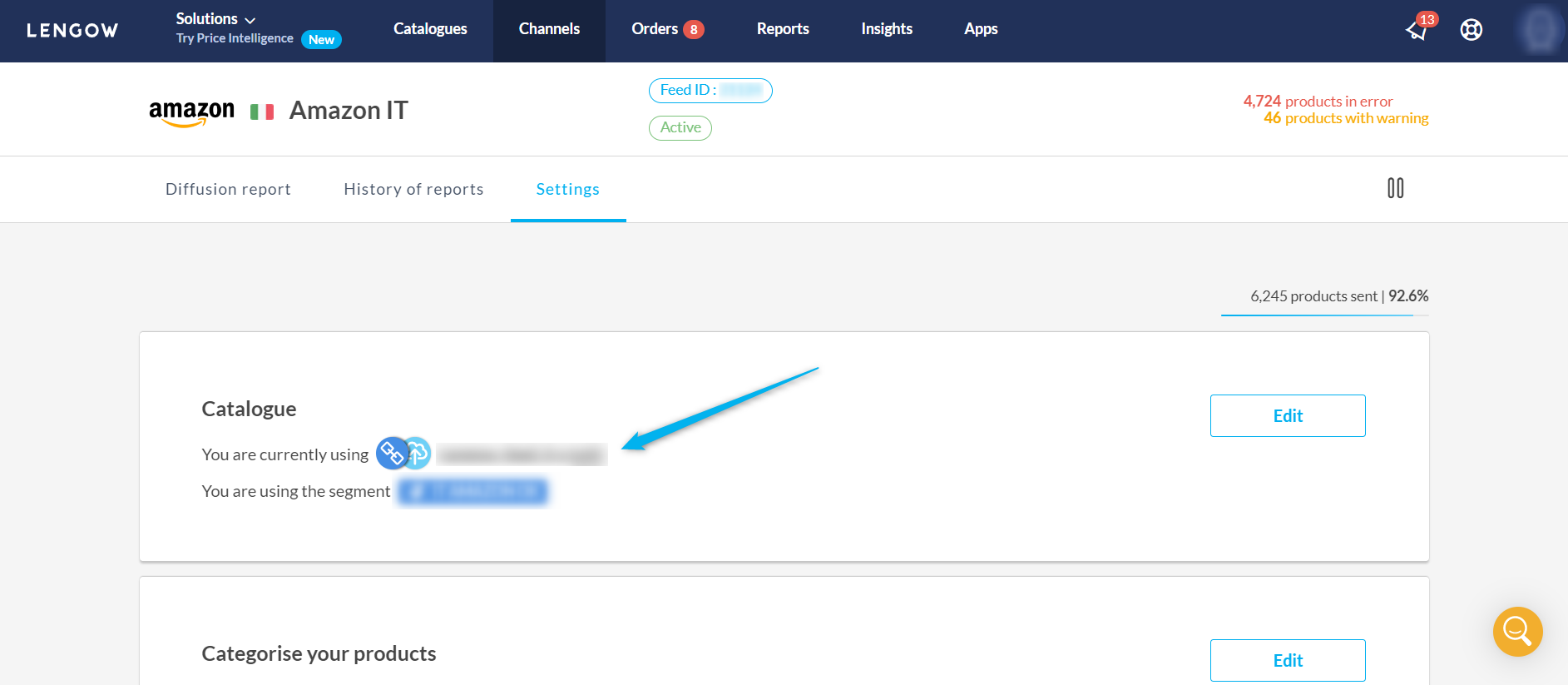
Task: Click the Feed ID pill
Action: (710, 91)
